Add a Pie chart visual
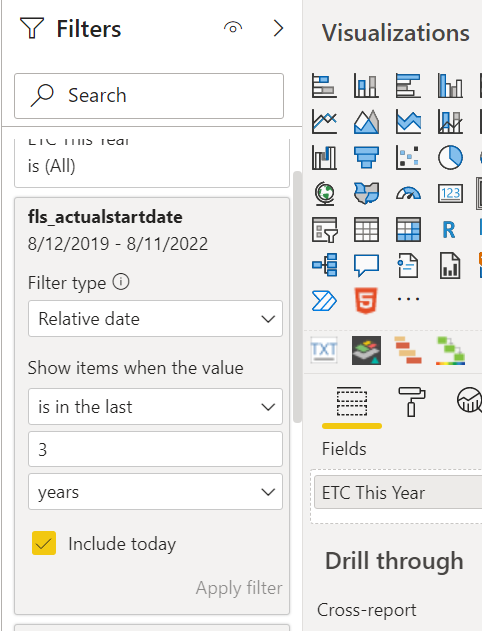Image resolution: width=482 pixels, height=631 pixels. pos(450,157)
